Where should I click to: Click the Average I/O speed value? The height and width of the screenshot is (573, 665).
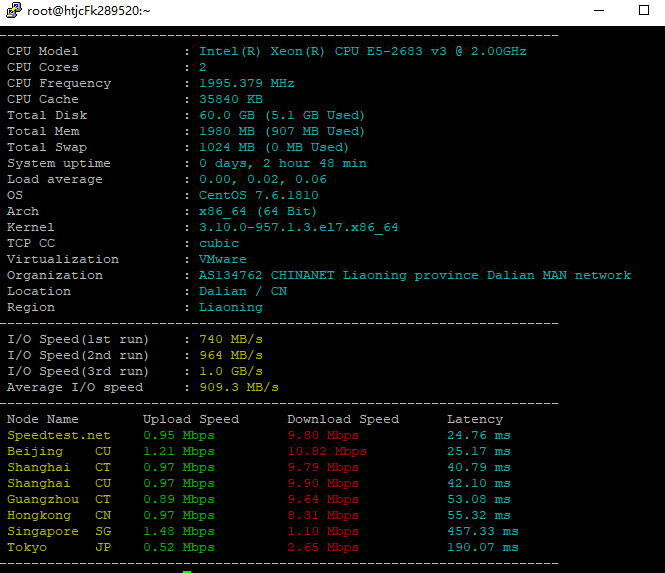[x=239, y=387]
